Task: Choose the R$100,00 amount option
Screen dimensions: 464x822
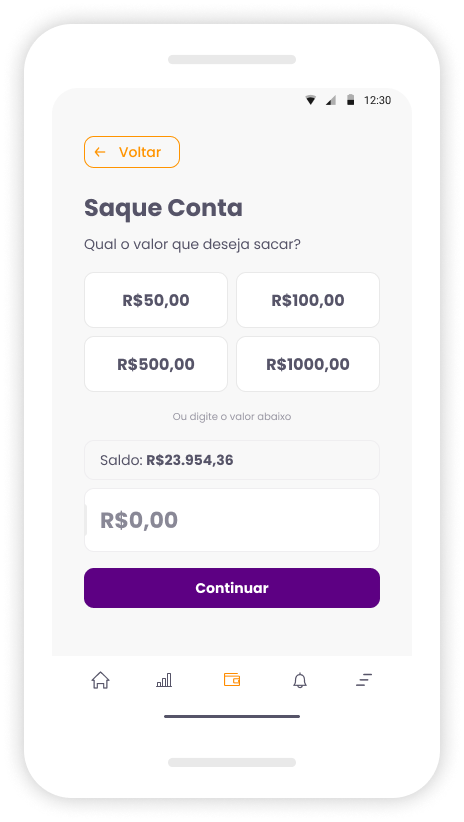Action: [x=308, y=300]
